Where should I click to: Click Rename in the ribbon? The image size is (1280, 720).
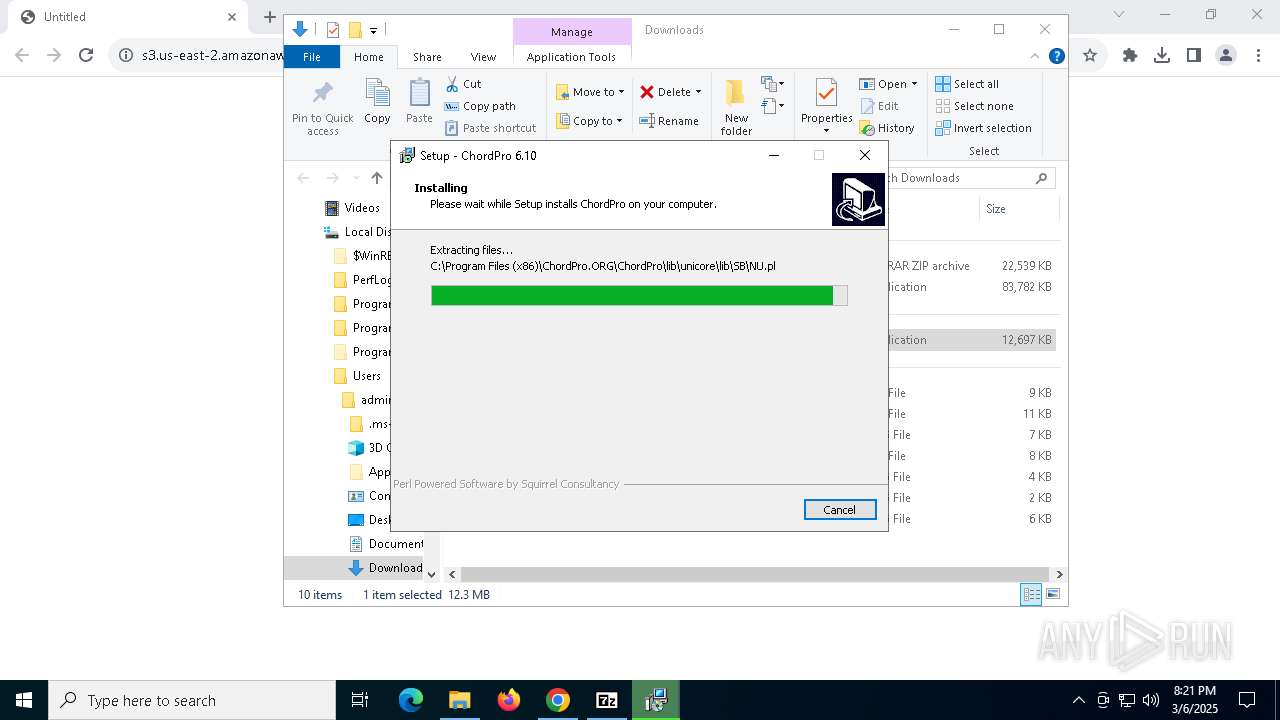click(669, 121)
